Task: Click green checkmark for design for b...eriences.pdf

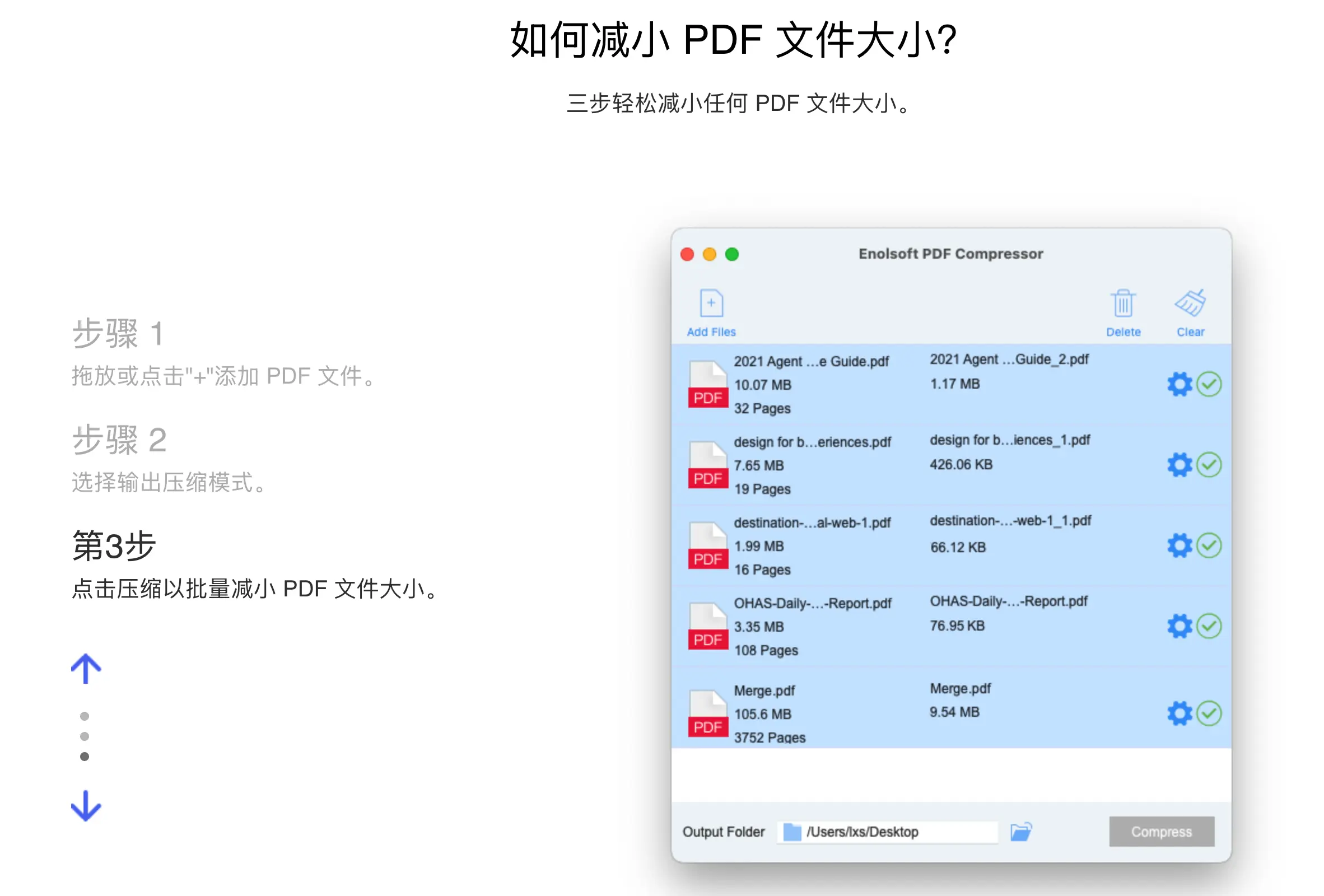Action: [1209, 465]
